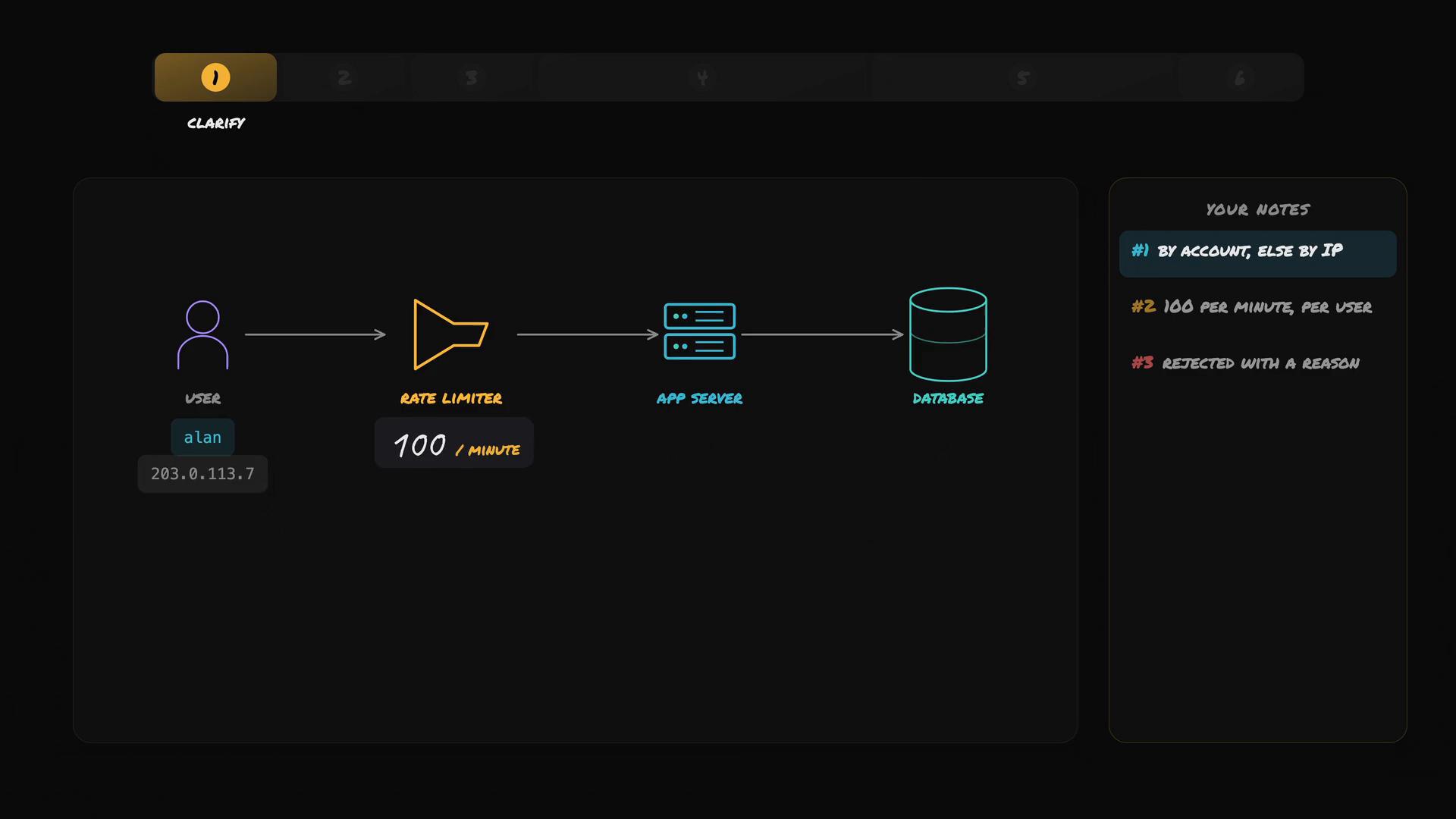This screenshot has height=819, width=1456.
Task: Click the 'App Server' label text
Action: pos(699,398)
